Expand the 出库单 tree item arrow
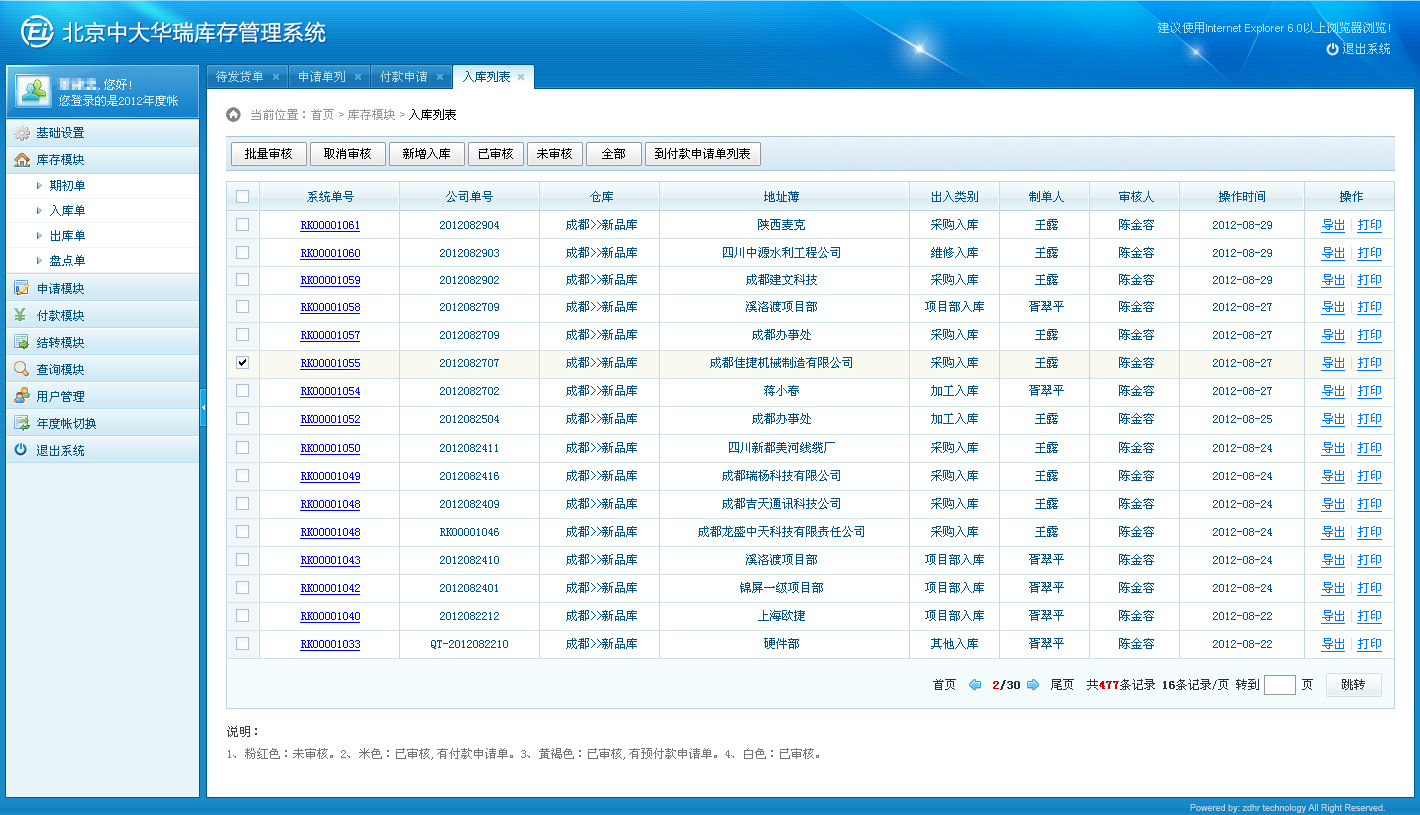The width and height of the screenshot is (1420, 815). pos(39,236)
